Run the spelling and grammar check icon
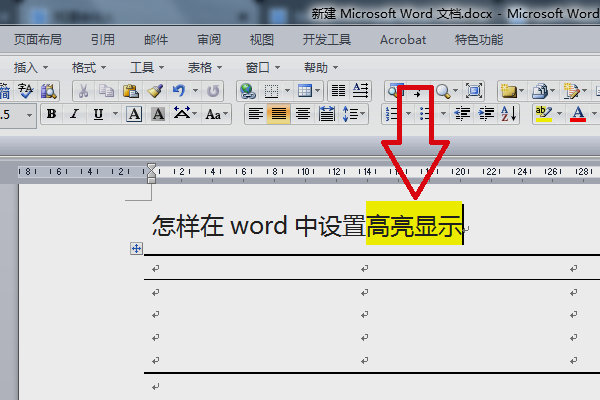 pyautogui.click(x=26, y=91)
